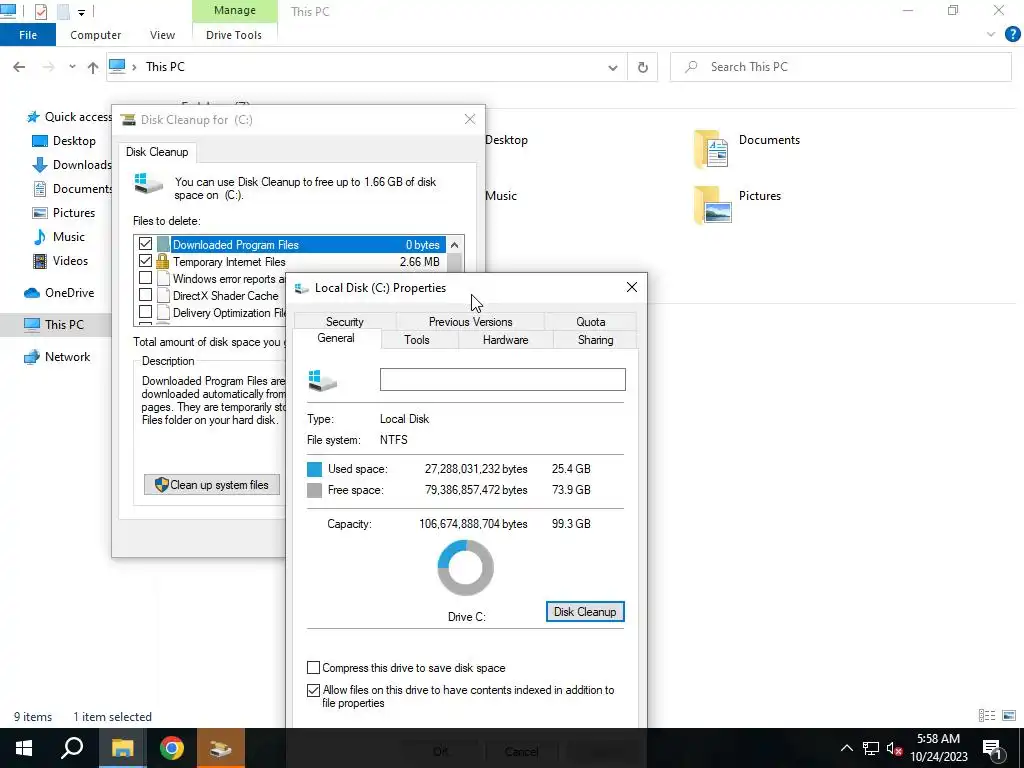This screenshot has height=768, width=1024.
Task: Toggle Downloaded Program Files checkbox
Action: tap(145, 244)
